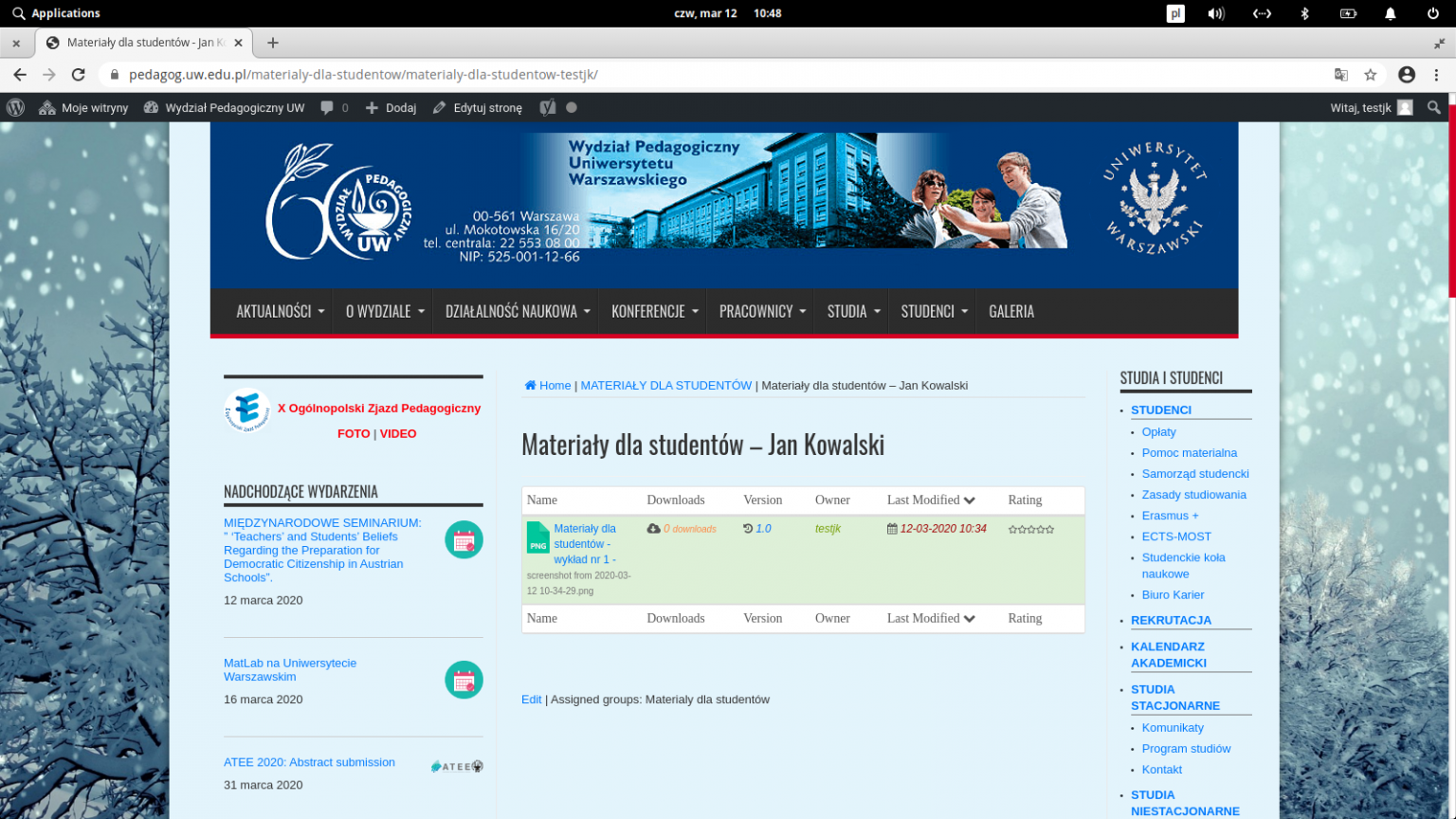Open MatLab na Uniwersytecie Warszawskim event
The image size is (1456, 819).
pos(290,670)
